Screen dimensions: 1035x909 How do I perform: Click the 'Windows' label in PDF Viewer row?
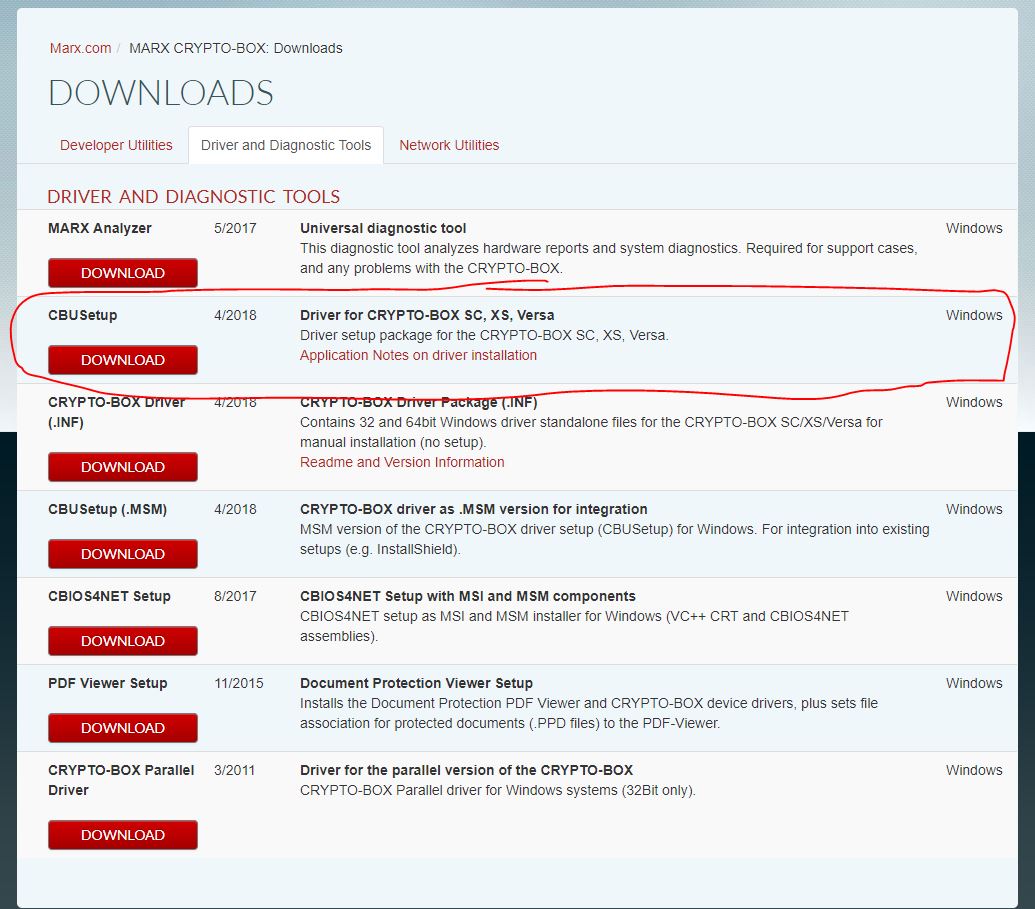click(x=974, y=683)
